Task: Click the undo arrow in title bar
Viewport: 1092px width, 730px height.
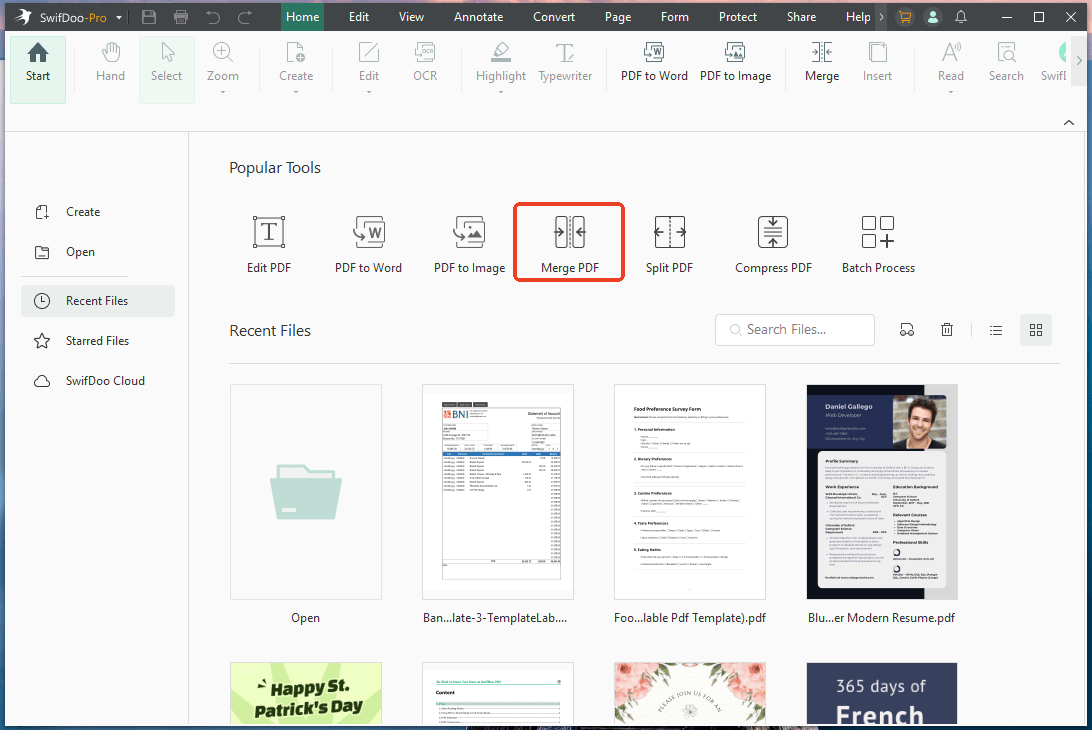Action: [x=213, y=17]
